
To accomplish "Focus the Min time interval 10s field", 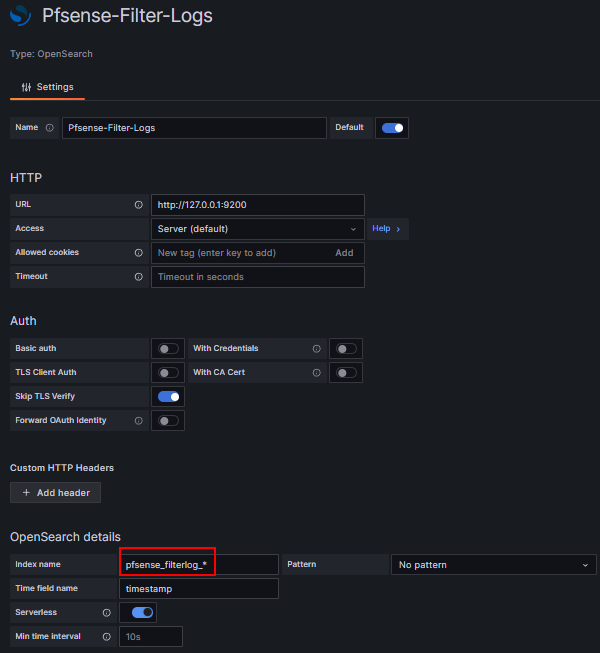I will pyautogui.click(x=151, y=637).
